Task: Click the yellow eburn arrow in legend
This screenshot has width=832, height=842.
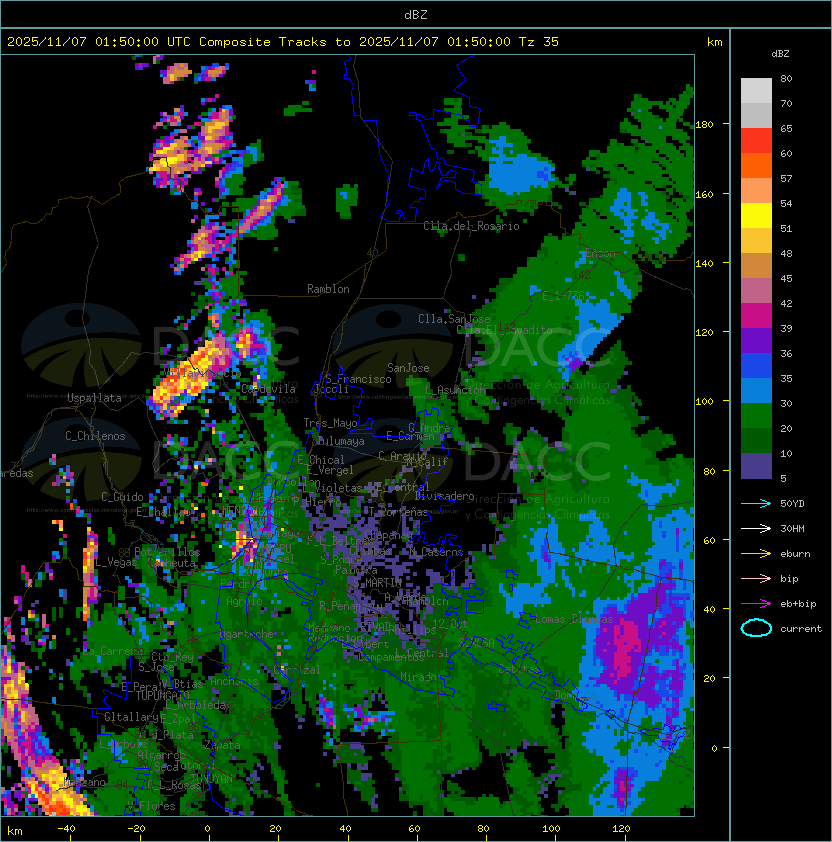Action: click(756, 553)
